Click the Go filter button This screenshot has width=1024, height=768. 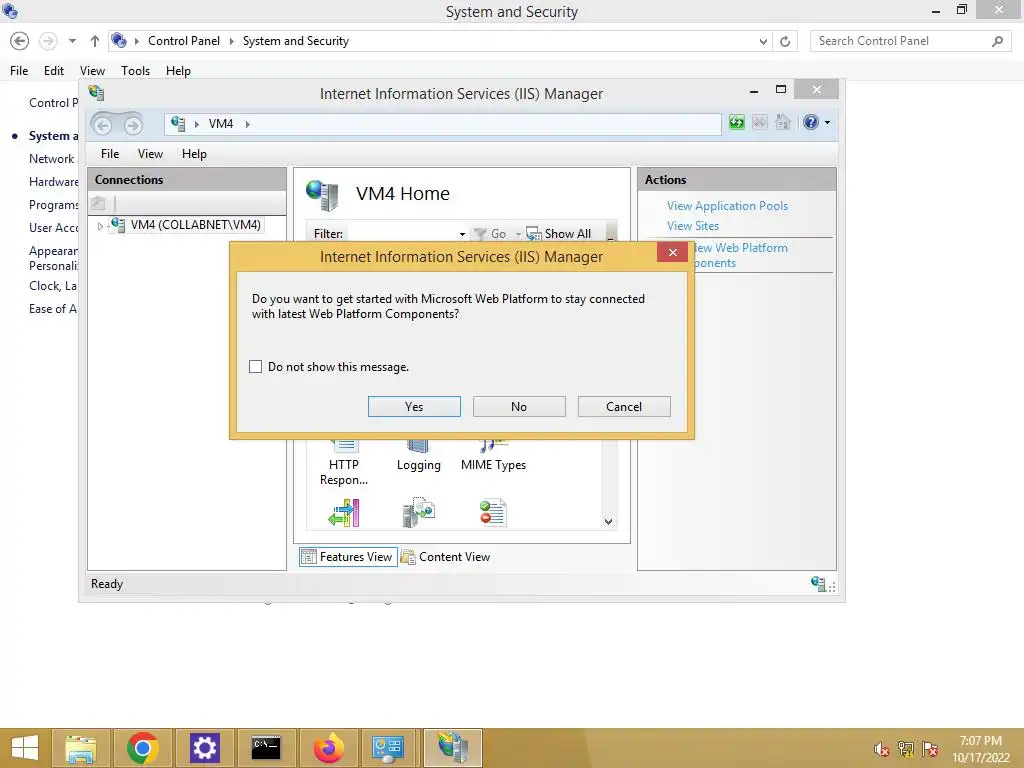pyautogui.click(x=490, y=234)
